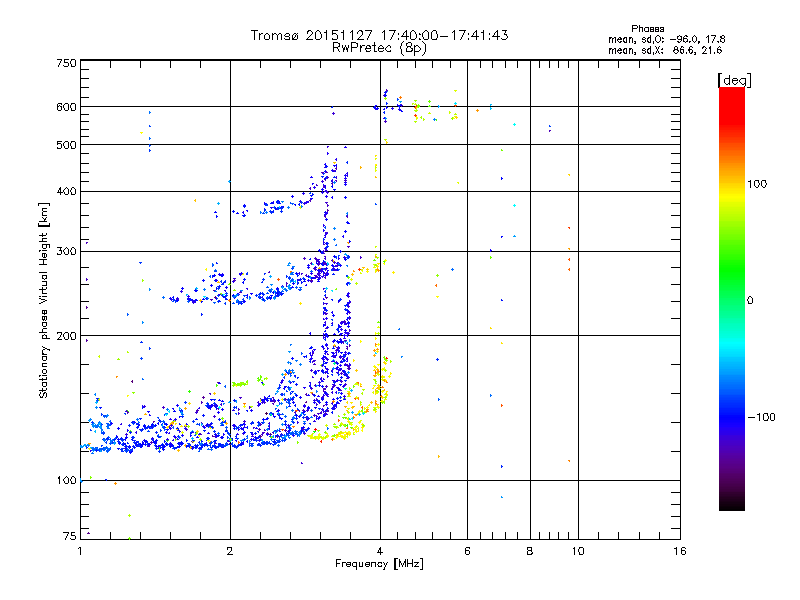Image resolution: width=800 pixels, height=600 pixels.
Task: Click the y-axis tick label '200'
Action: (66, 336)
